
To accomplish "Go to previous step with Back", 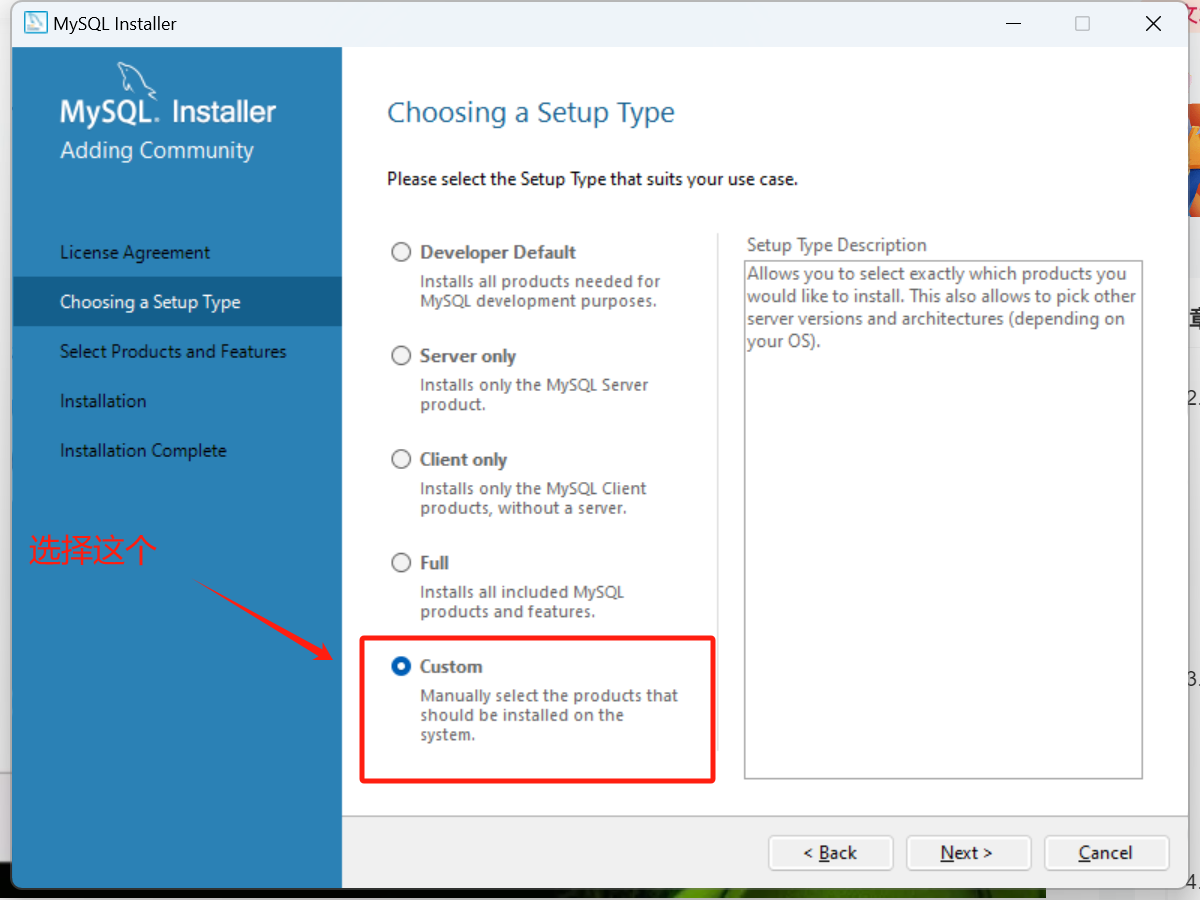I will pyautogui.click(x=830, y=853).
